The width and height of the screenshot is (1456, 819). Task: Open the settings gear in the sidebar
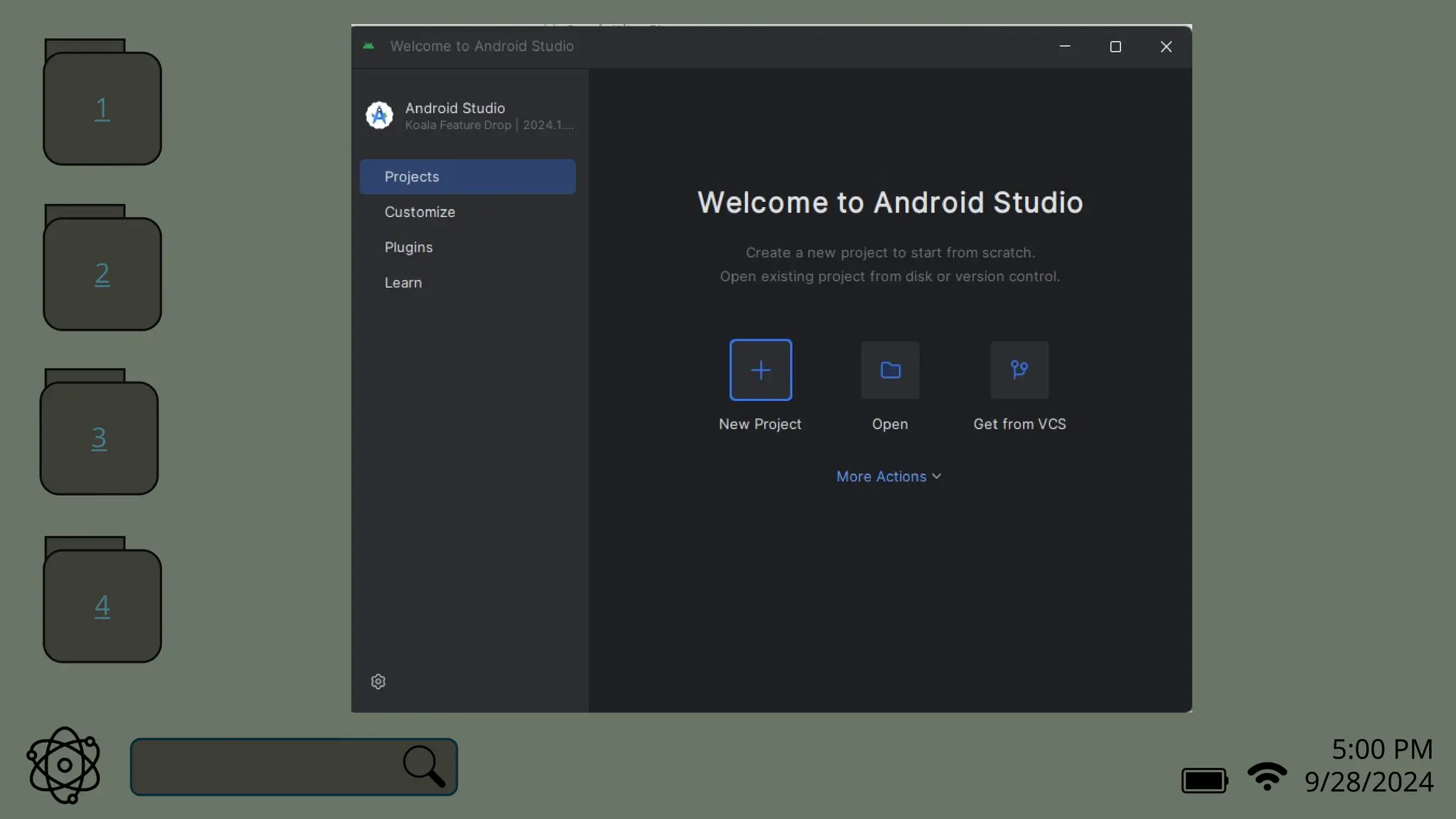click(x=378, y=681)
